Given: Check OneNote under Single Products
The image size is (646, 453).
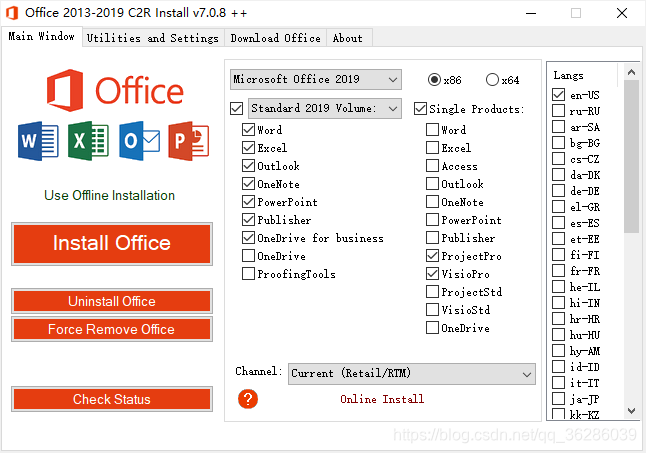Looking at the screenshot, I should (432, 202).
